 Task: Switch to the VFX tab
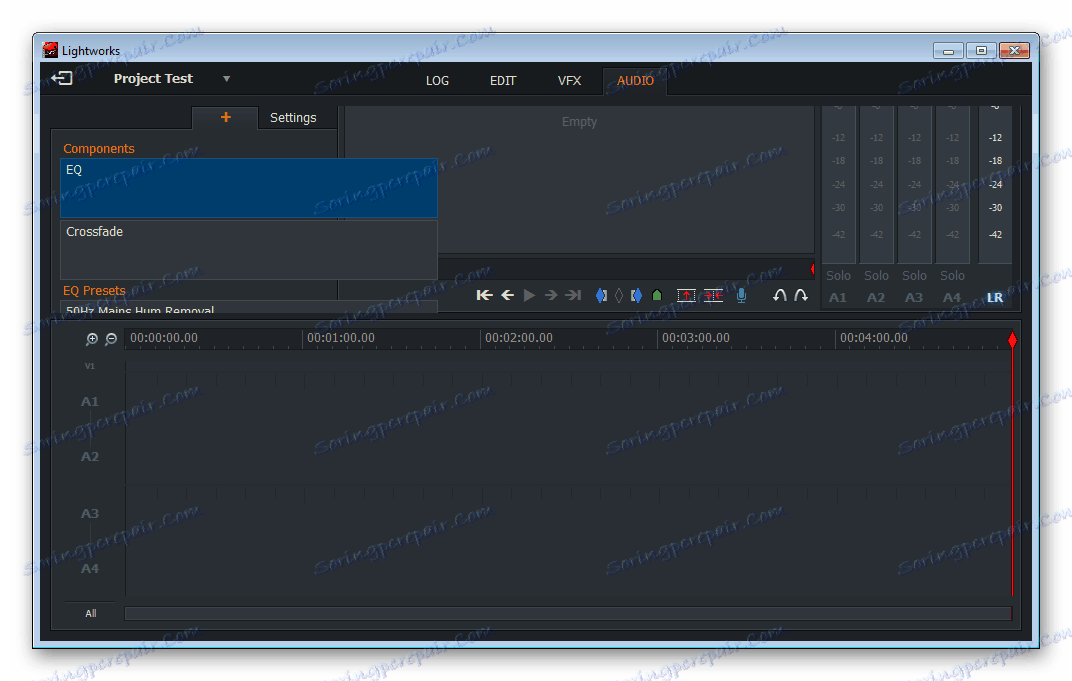(569, 81)
